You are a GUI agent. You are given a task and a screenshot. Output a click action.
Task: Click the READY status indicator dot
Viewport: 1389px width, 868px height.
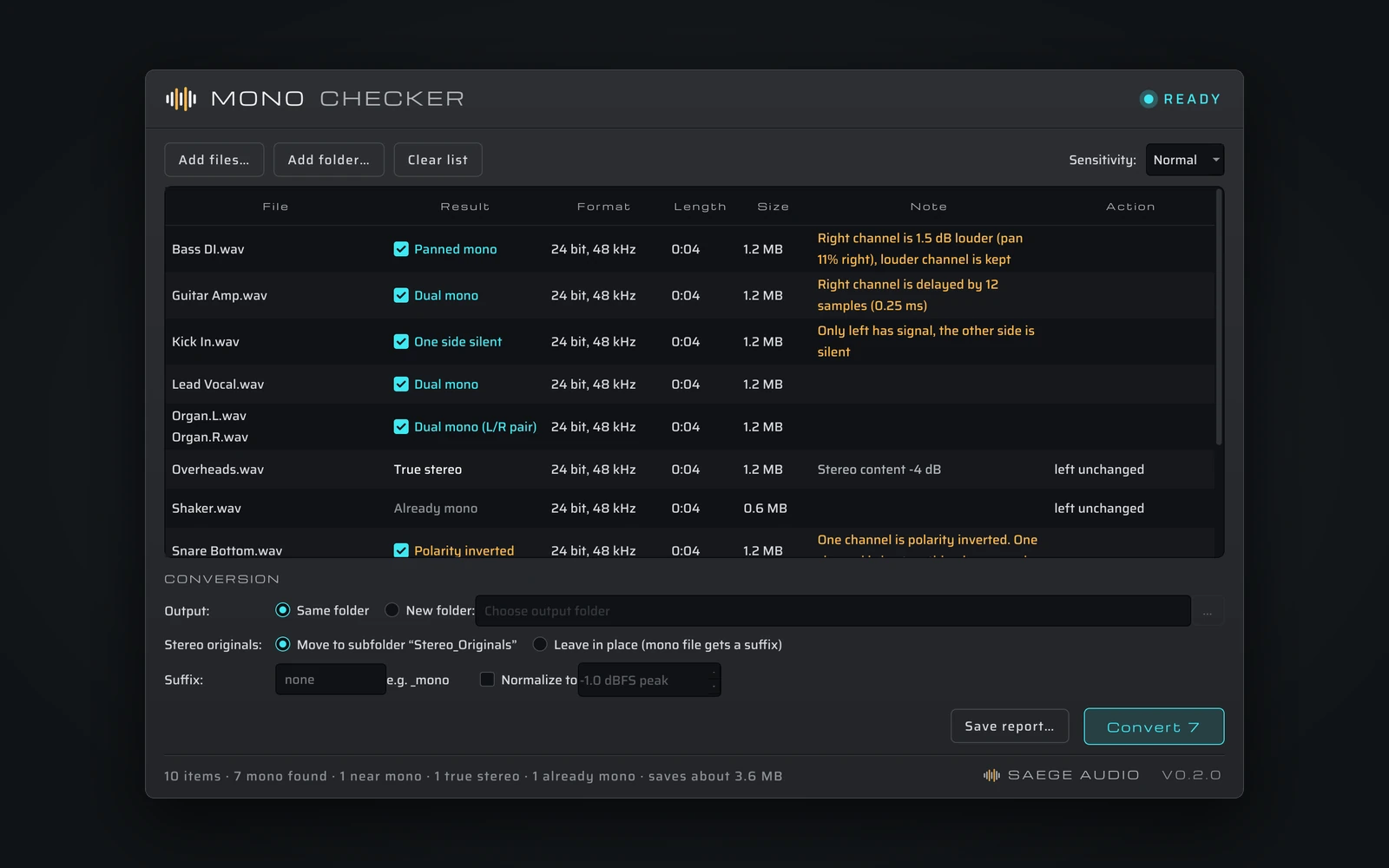[1149, 99]
